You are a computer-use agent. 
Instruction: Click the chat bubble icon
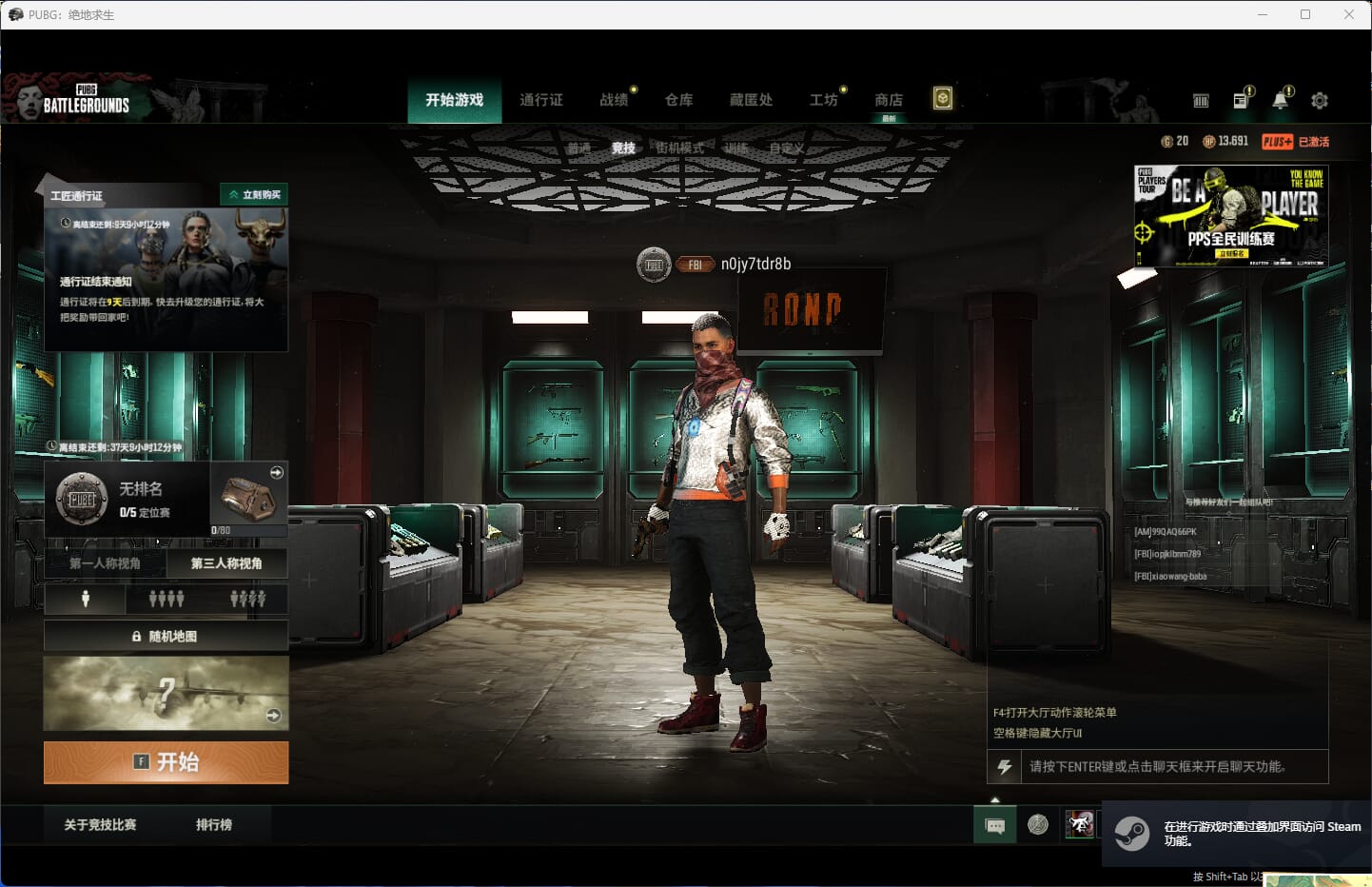[x=995, y=825]
